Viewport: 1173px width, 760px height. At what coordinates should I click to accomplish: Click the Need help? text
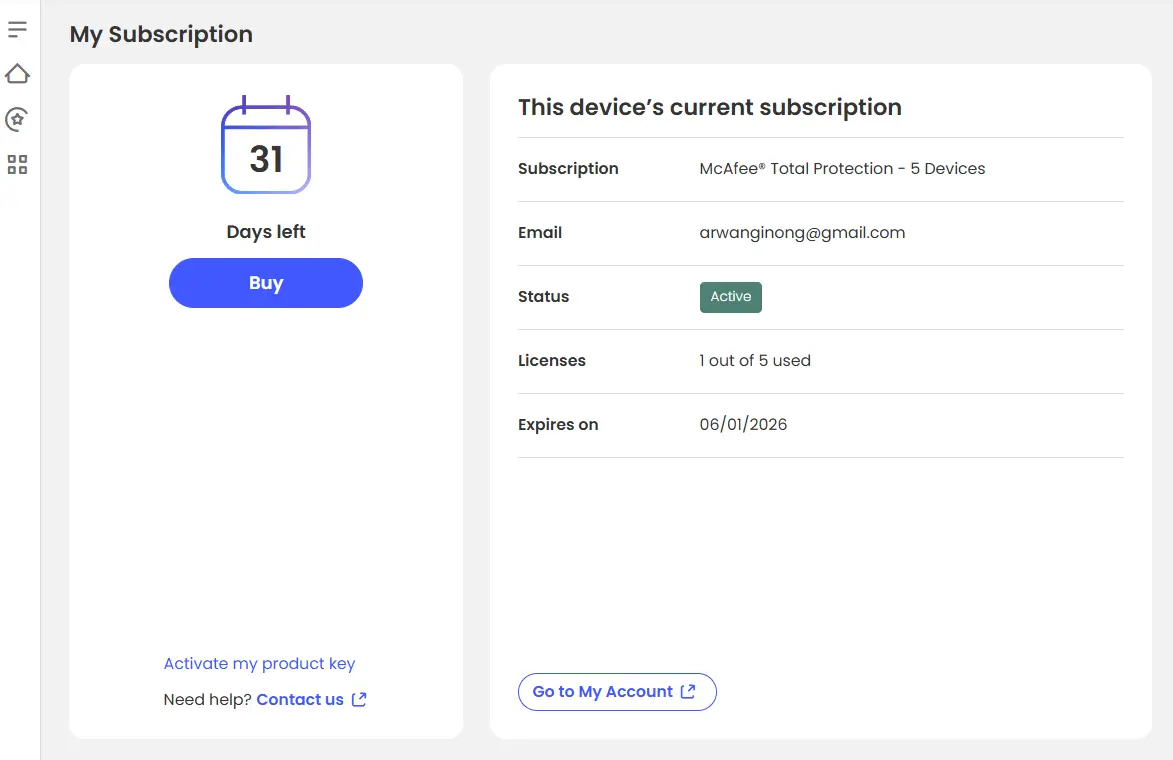pos(207,699)
